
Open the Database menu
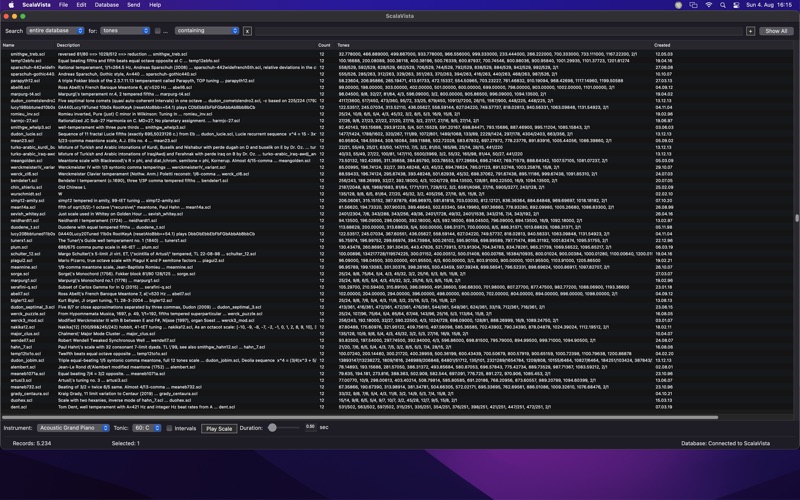(107, 5)
